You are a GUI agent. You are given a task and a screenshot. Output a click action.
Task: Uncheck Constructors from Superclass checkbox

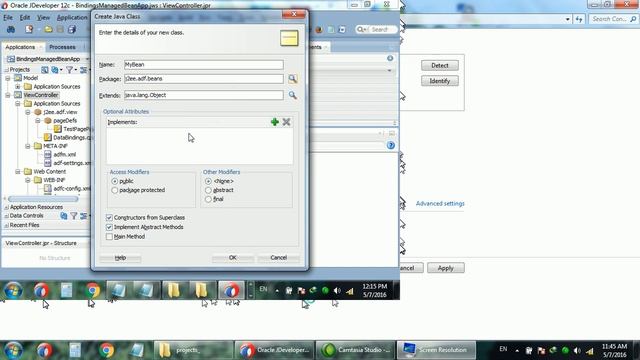pyautogui.click(x=109, y=218)
